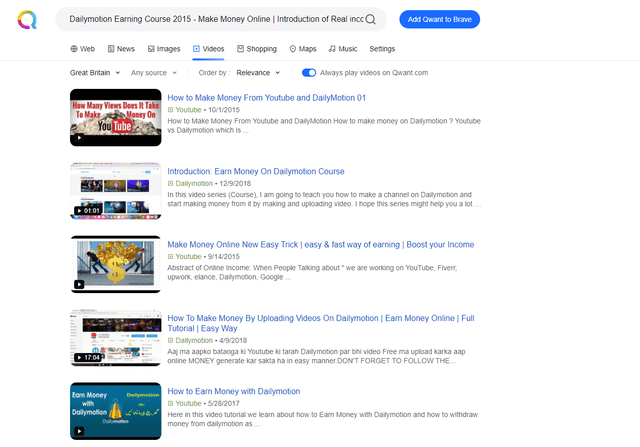The image size is (640, 447).
Task: Click Dailymotion source dated 12/9/2018
Action: point(190,183)
